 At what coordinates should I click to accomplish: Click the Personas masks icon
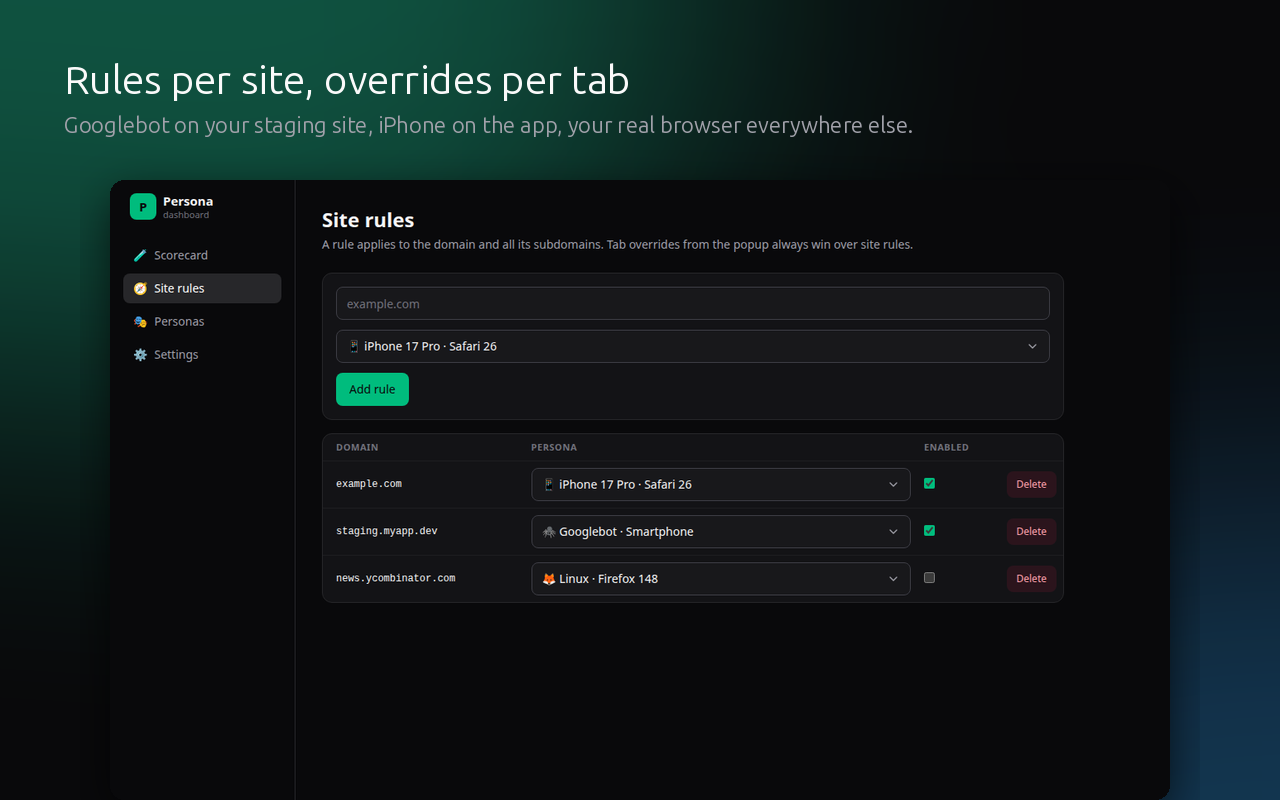(140, 321)
